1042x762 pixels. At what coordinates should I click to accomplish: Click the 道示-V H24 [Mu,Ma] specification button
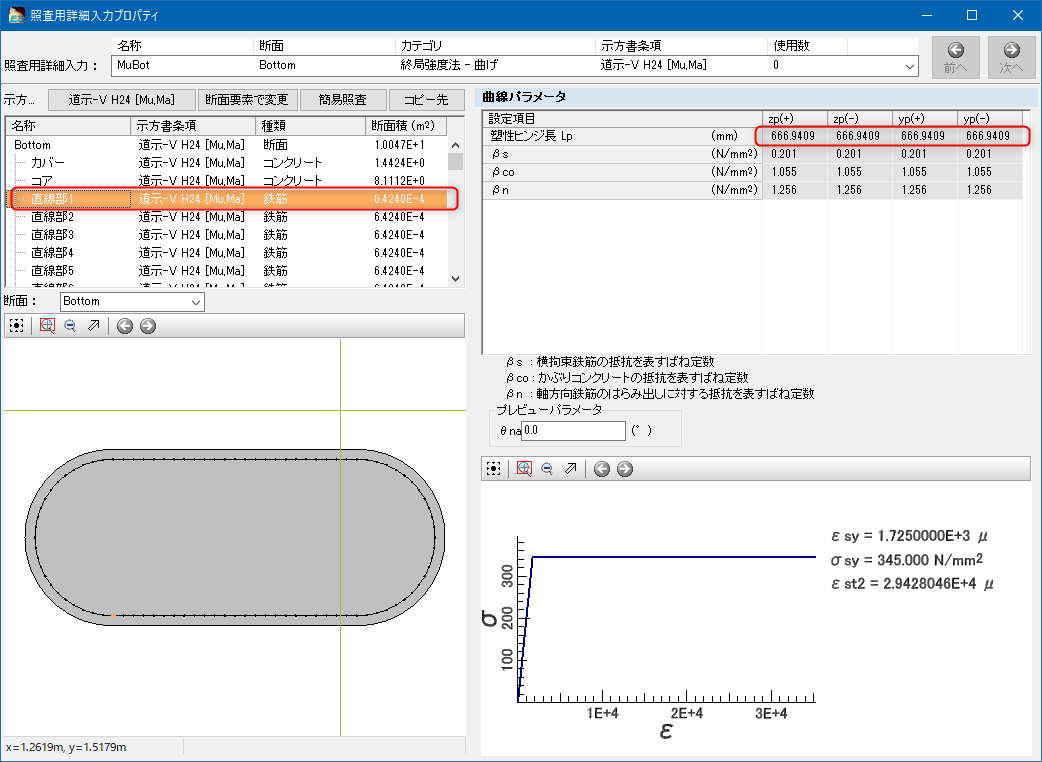pos(121,100)
